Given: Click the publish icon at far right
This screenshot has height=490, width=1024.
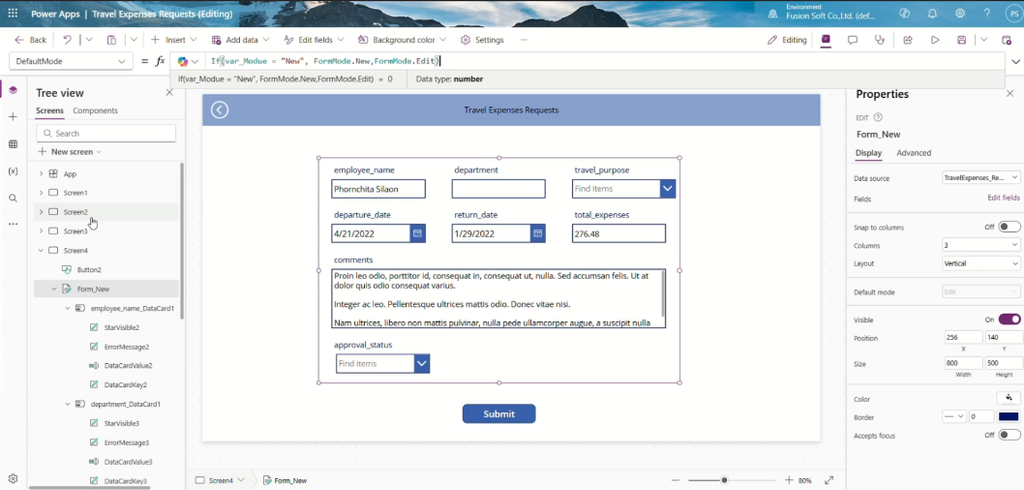Looking at the screenshot, I should (1006, 40).
